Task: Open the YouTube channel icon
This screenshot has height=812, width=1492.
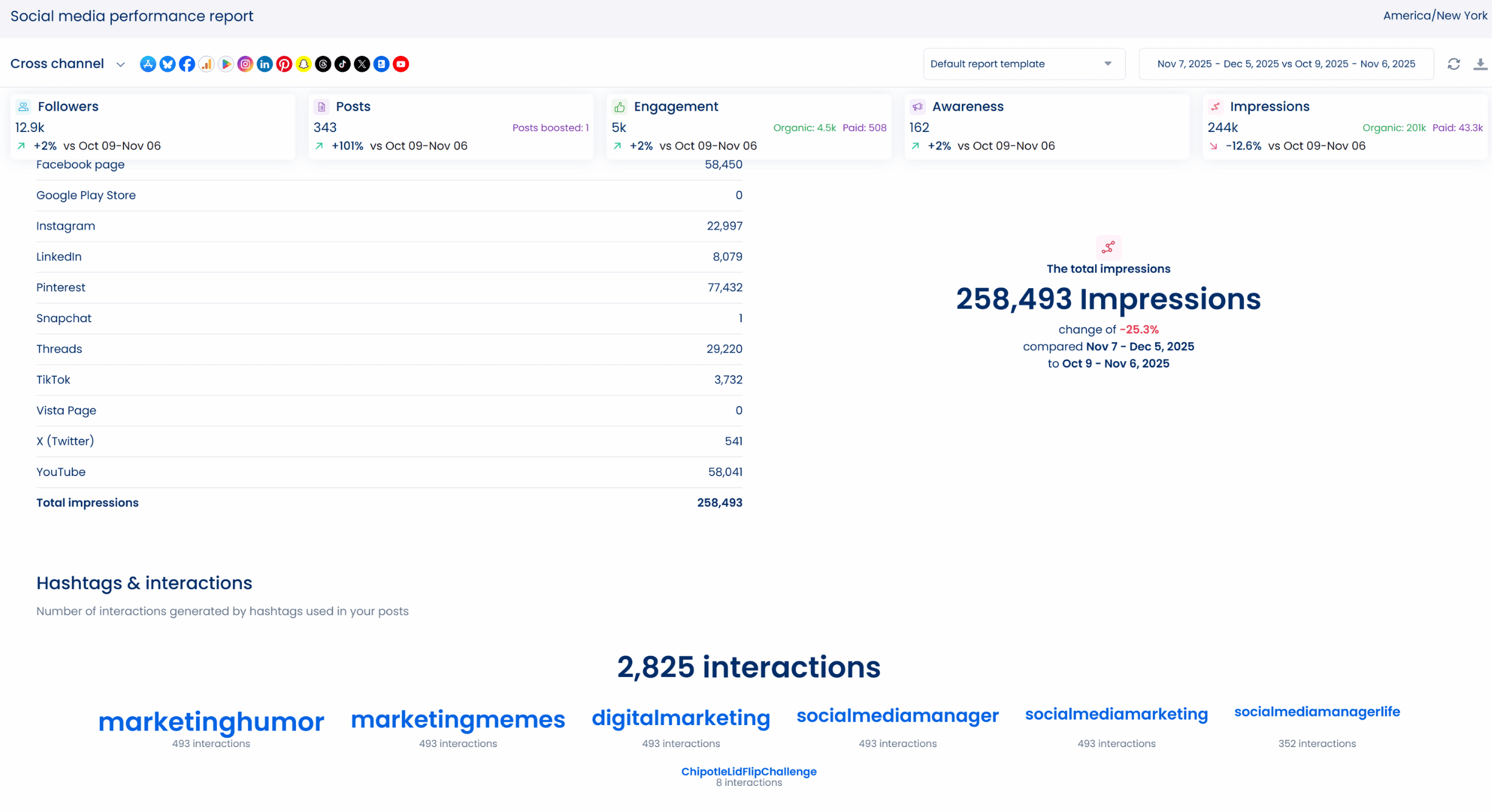Action: [401, 64]
